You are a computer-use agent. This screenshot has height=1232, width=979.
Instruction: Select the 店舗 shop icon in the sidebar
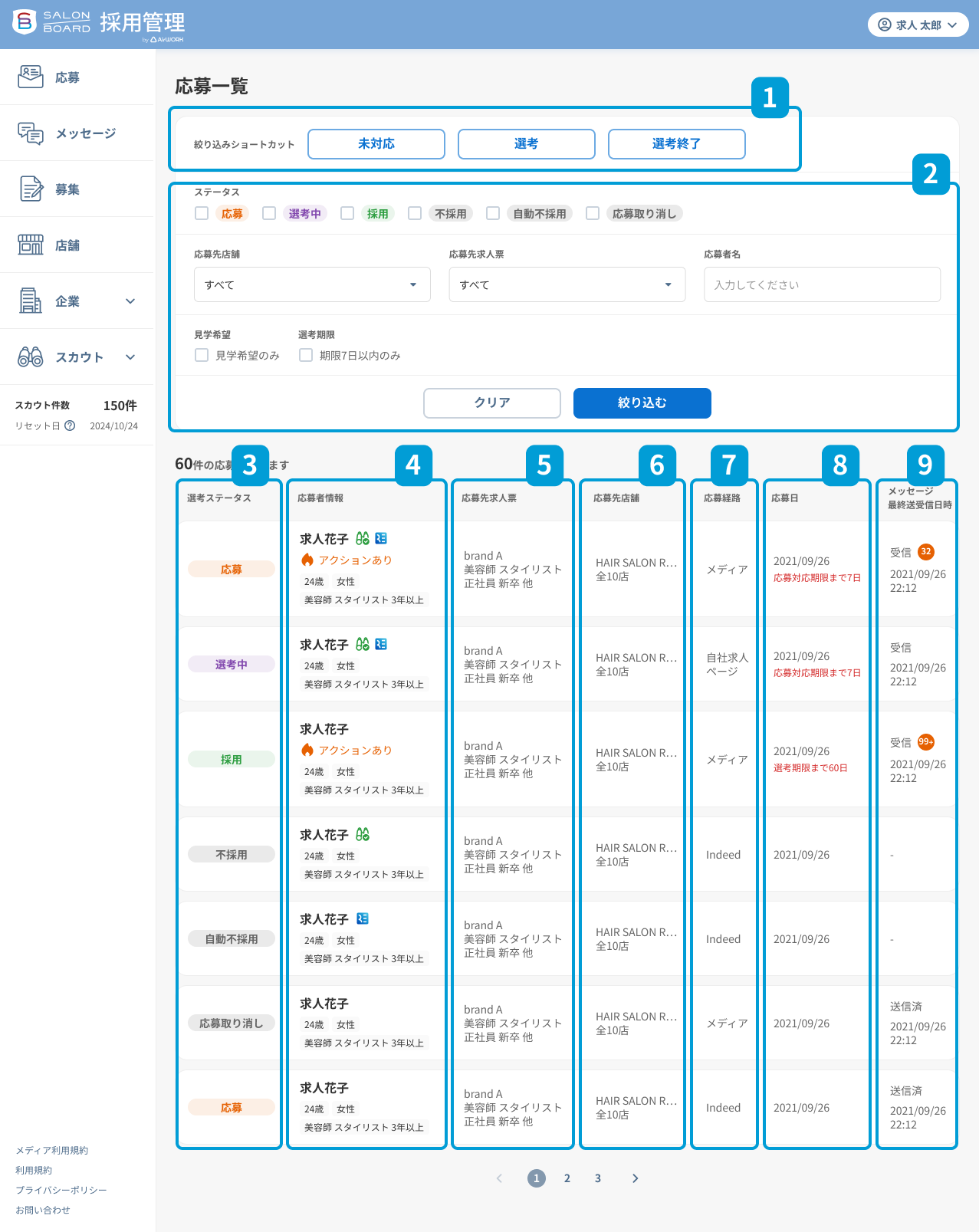click(x=31, y=245)
